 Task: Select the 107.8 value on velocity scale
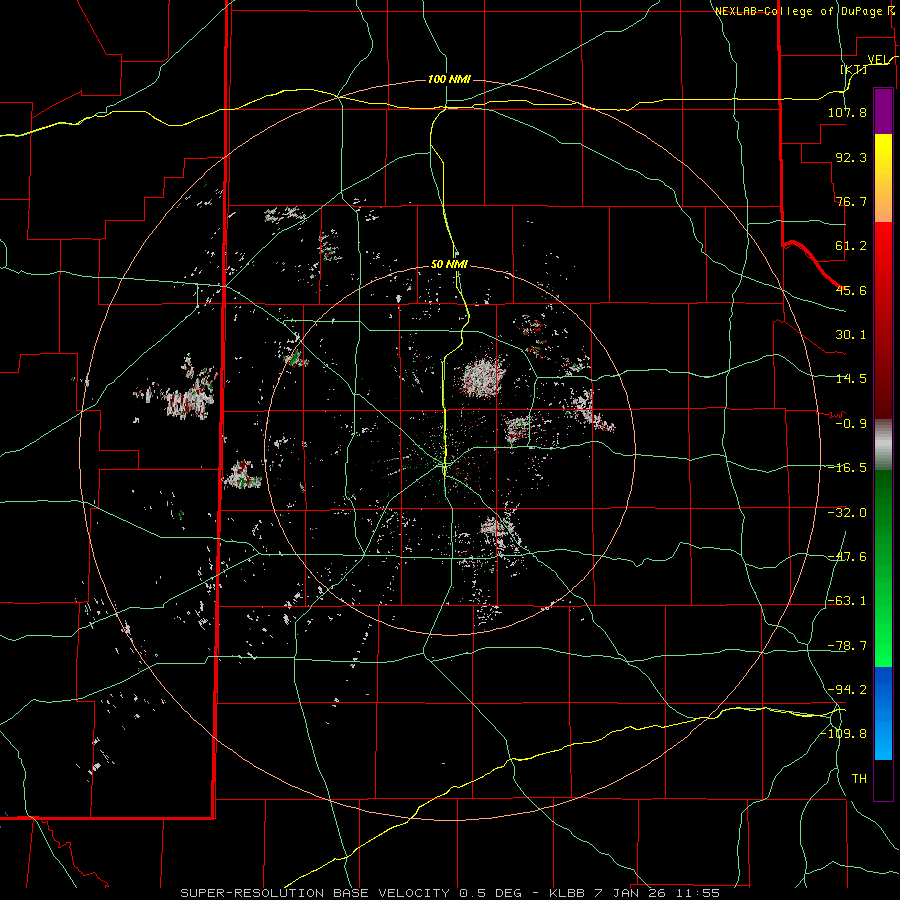click(x=847, y=112)
